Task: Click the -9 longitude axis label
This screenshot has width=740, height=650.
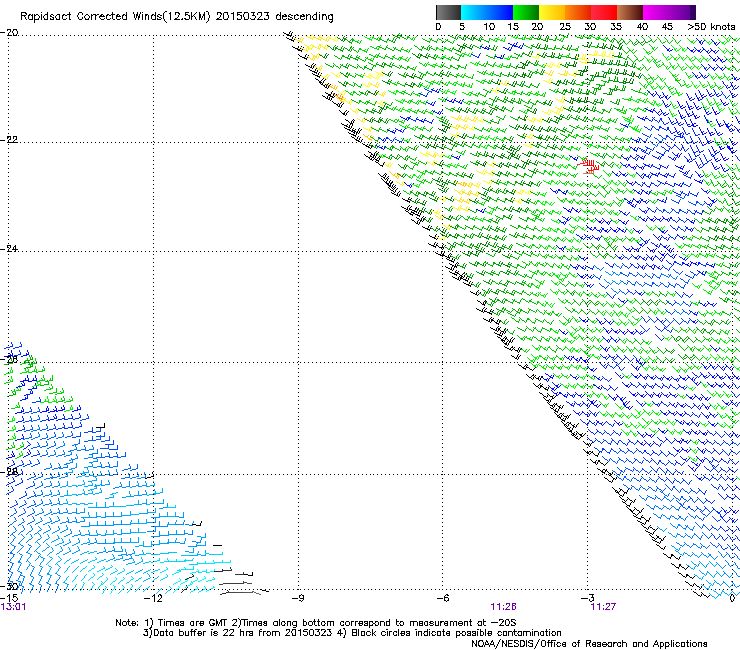Action: coord(298,598)
